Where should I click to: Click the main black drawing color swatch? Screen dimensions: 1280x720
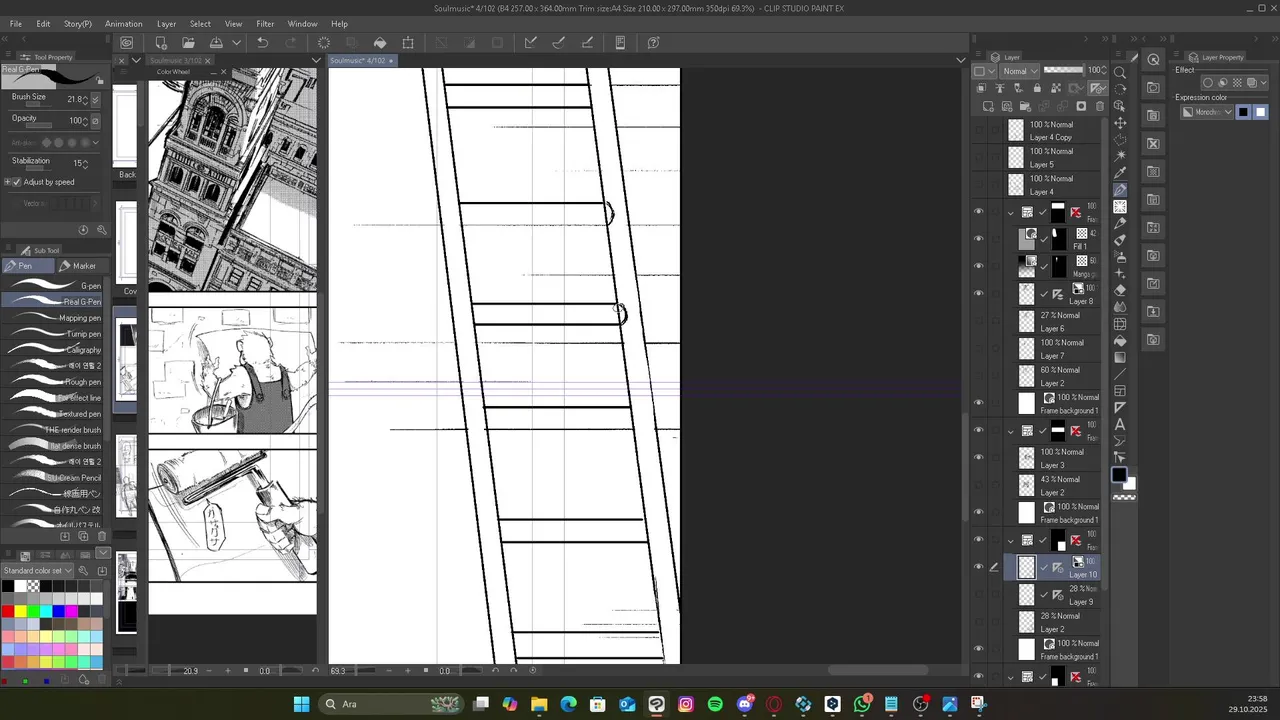coord(1118,476)
